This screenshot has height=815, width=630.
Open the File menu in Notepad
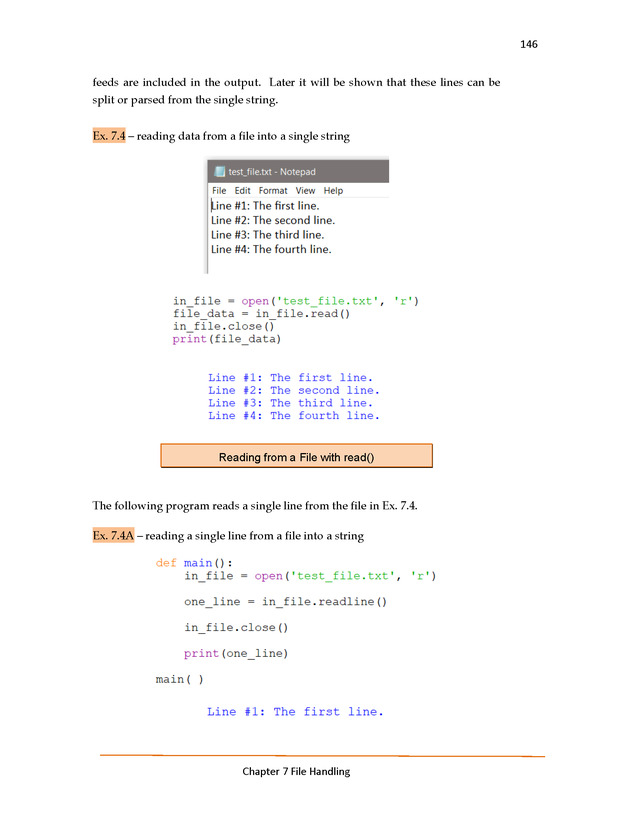219,191
